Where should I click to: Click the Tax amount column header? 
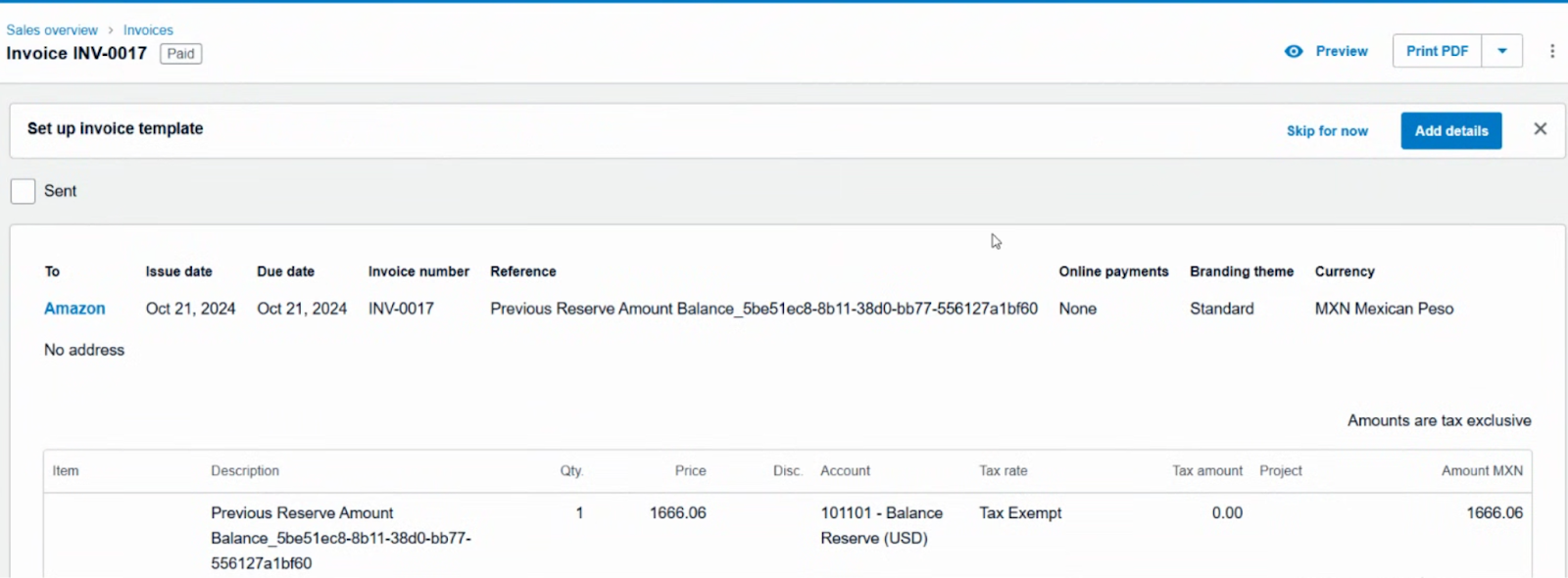tap(1207, 471)
